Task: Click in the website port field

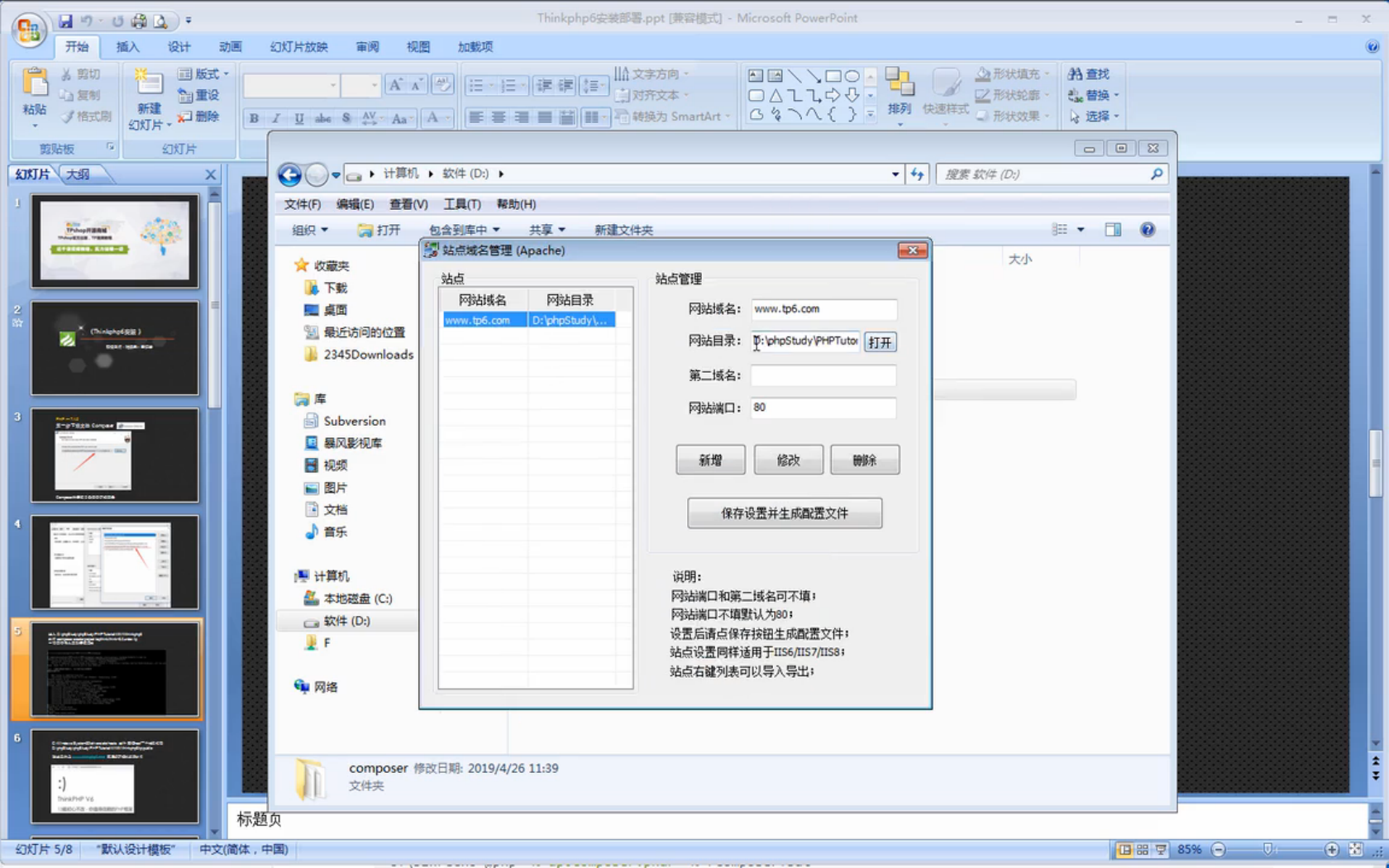Action: click(x=823, y=408)
